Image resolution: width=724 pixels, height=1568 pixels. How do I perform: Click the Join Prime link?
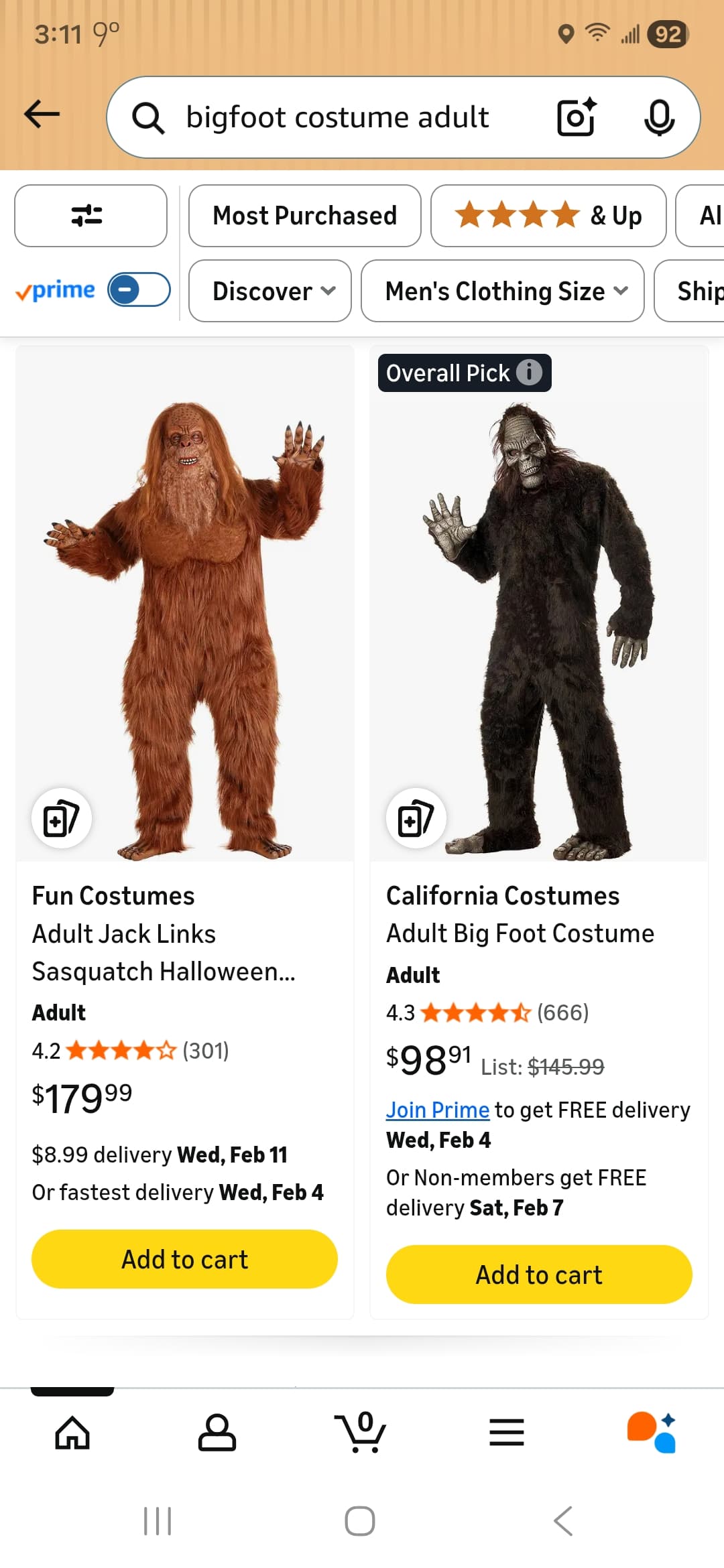coord(437,1110)
